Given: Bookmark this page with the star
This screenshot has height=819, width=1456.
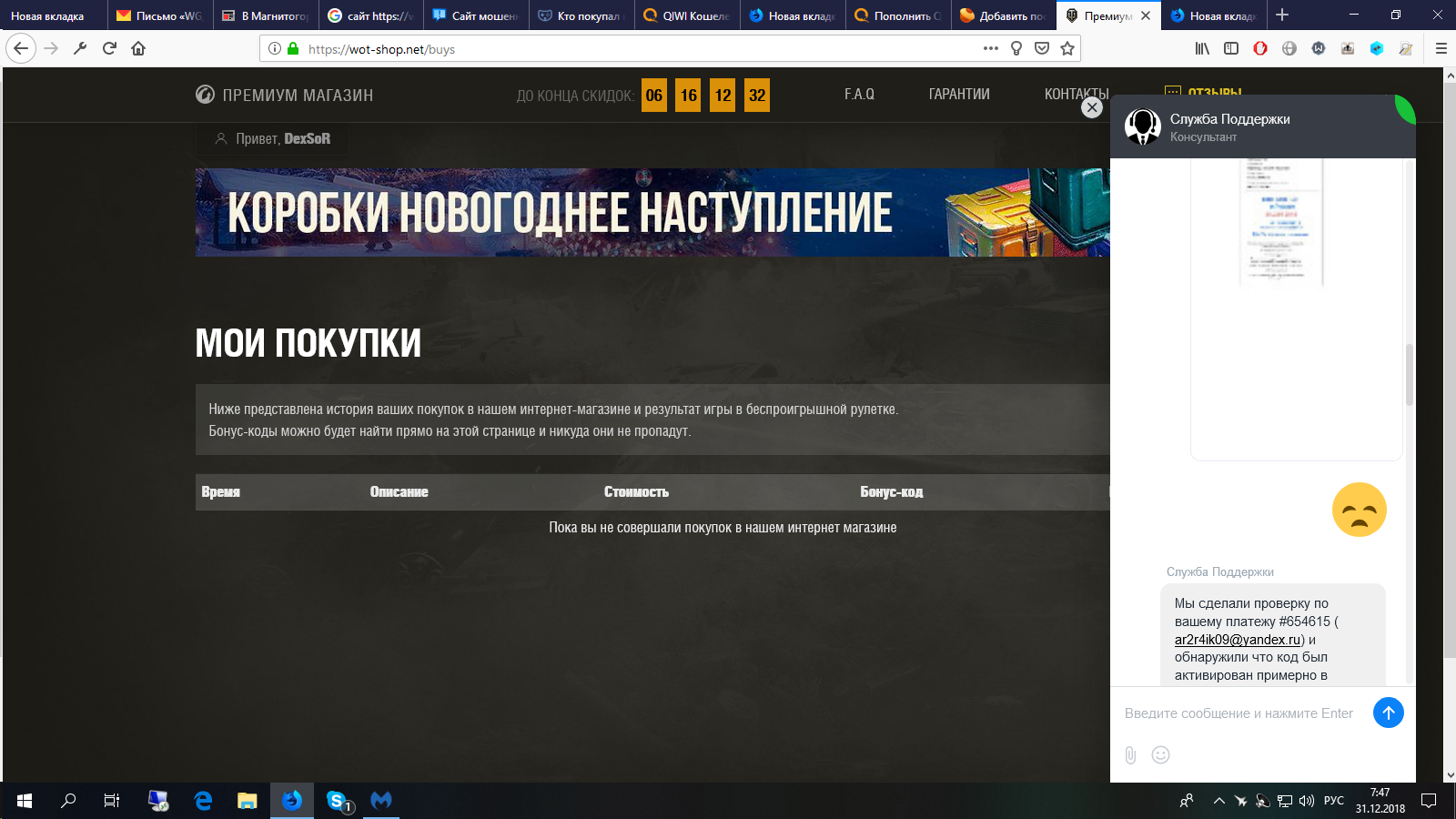Looking at the screenshot, I should pos(1067,48).
